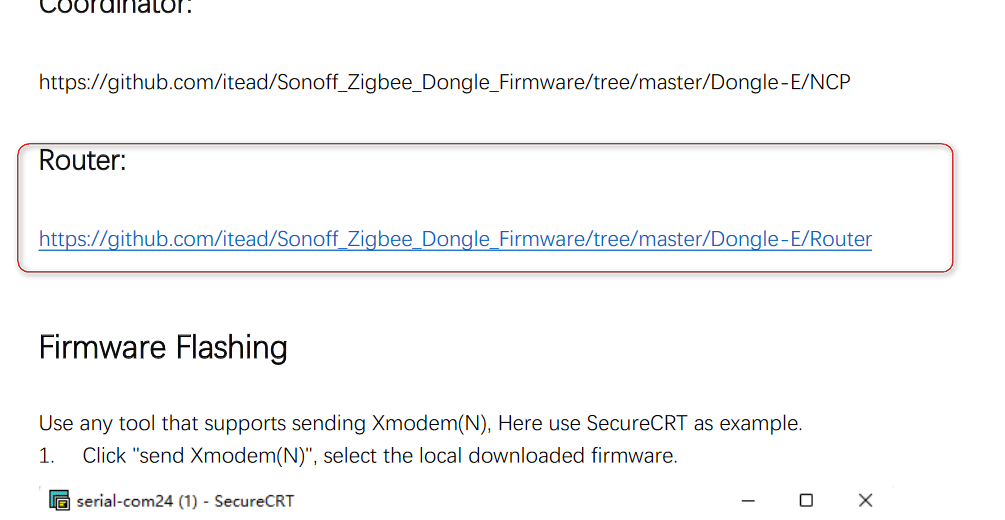1005x520 pixels.
Task: Maximize the serial-com24 SecureCRT window
Action: (806, 500)
